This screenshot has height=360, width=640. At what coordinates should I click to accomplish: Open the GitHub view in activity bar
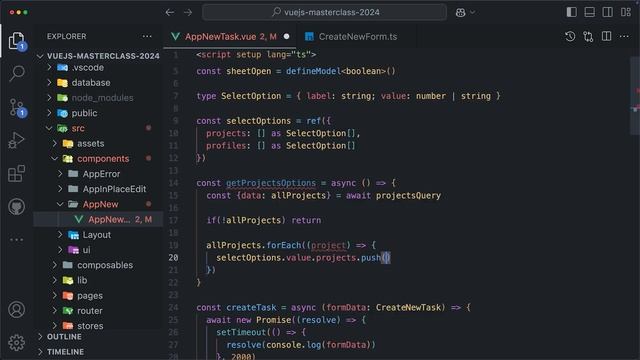click(16, 207)
